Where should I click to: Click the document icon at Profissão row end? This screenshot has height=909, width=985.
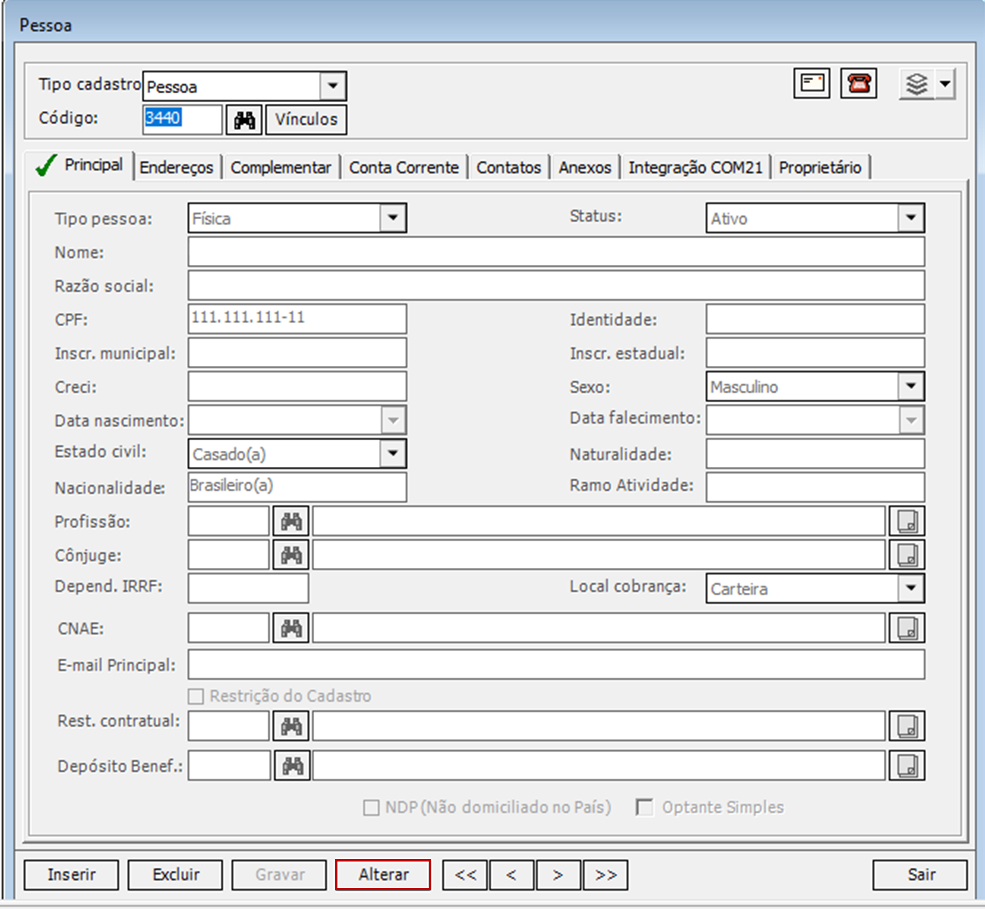click(x=906, y=521)
